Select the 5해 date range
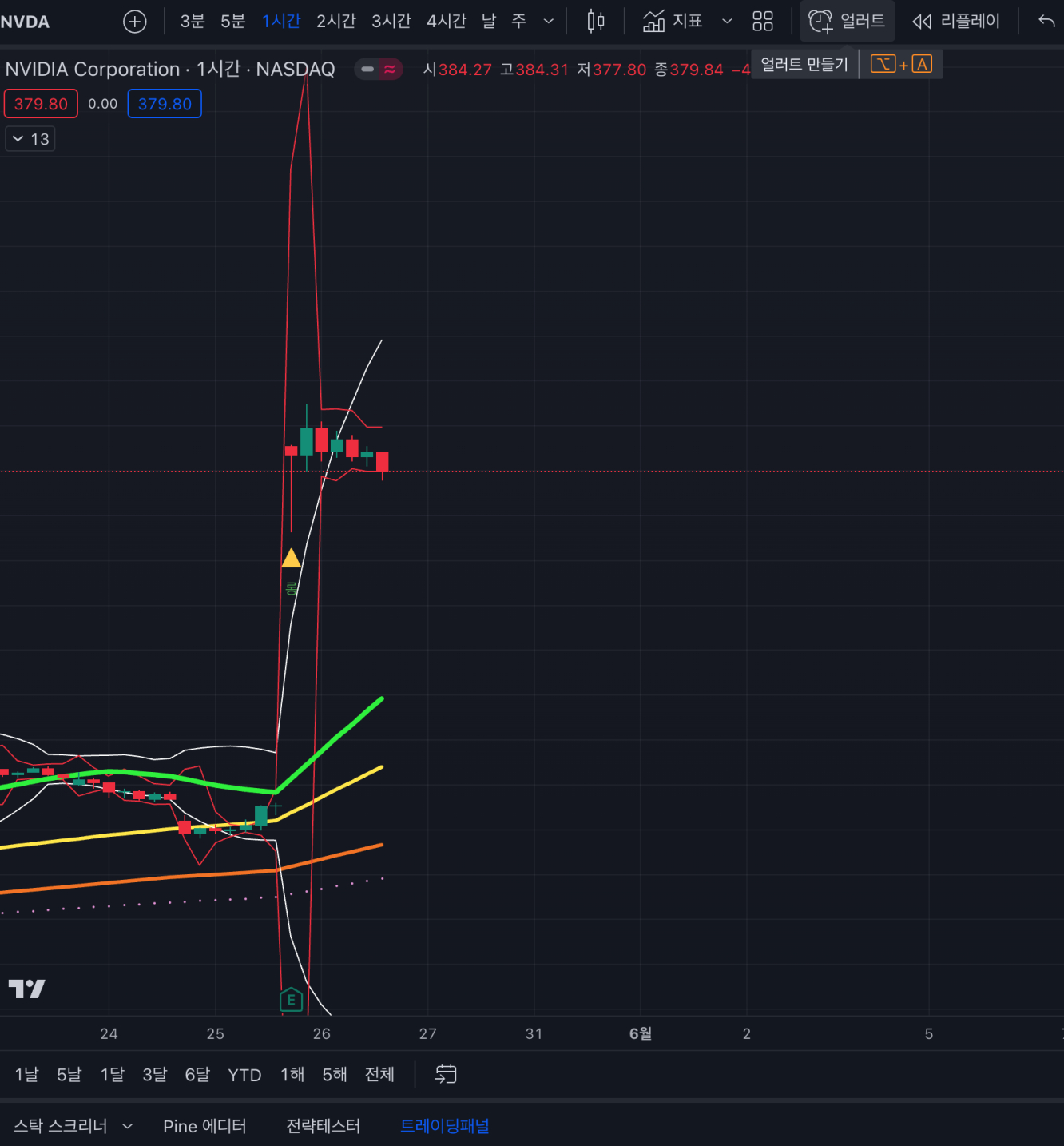Image resolution: width=1064 pixels, height=1146 pixels. pyautogui.click(x=335, y=1075)
